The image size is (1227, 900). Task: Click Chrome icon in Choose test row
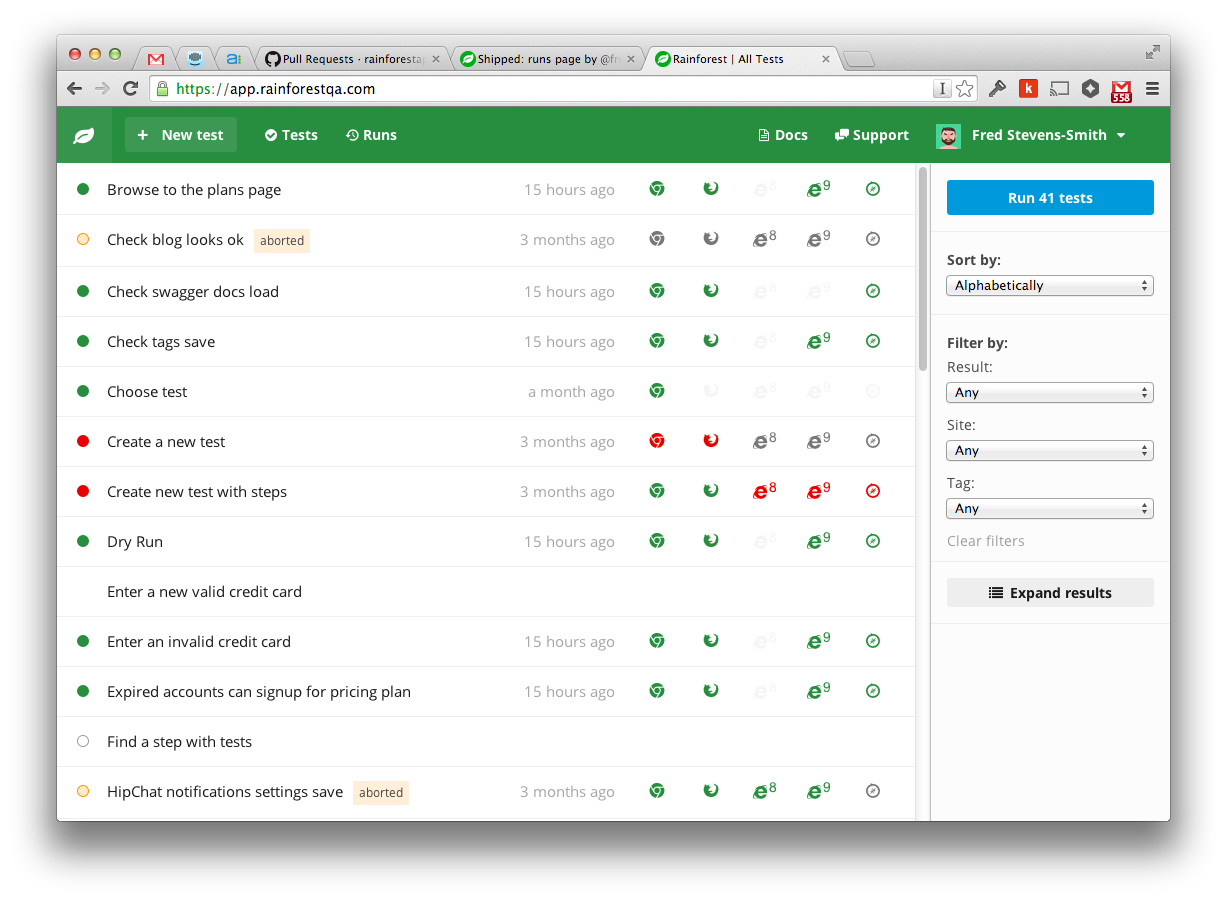(657, 390)
